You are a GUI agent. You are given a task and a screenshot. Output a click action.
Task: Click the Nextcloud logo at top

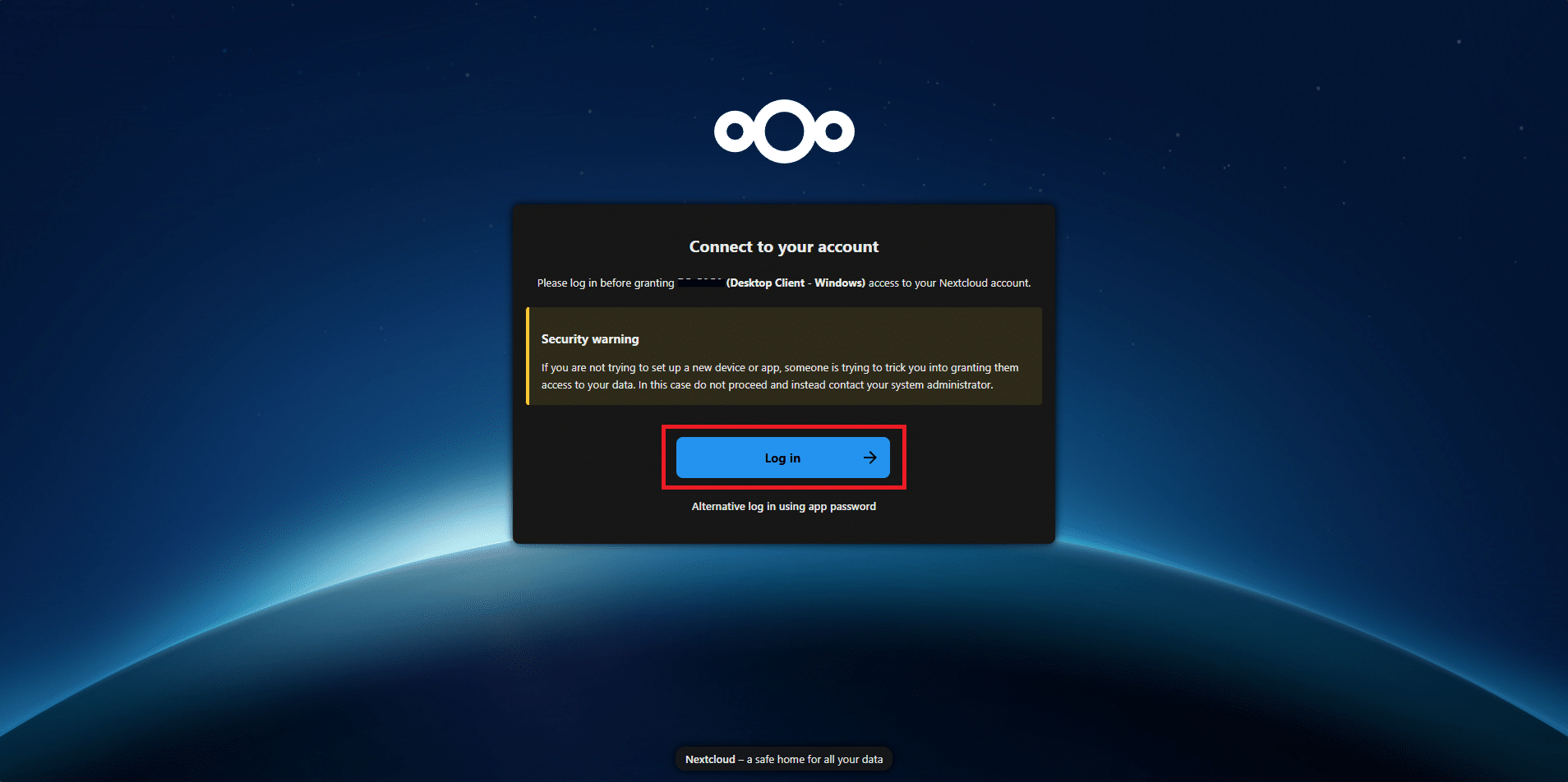coord(784,131)
